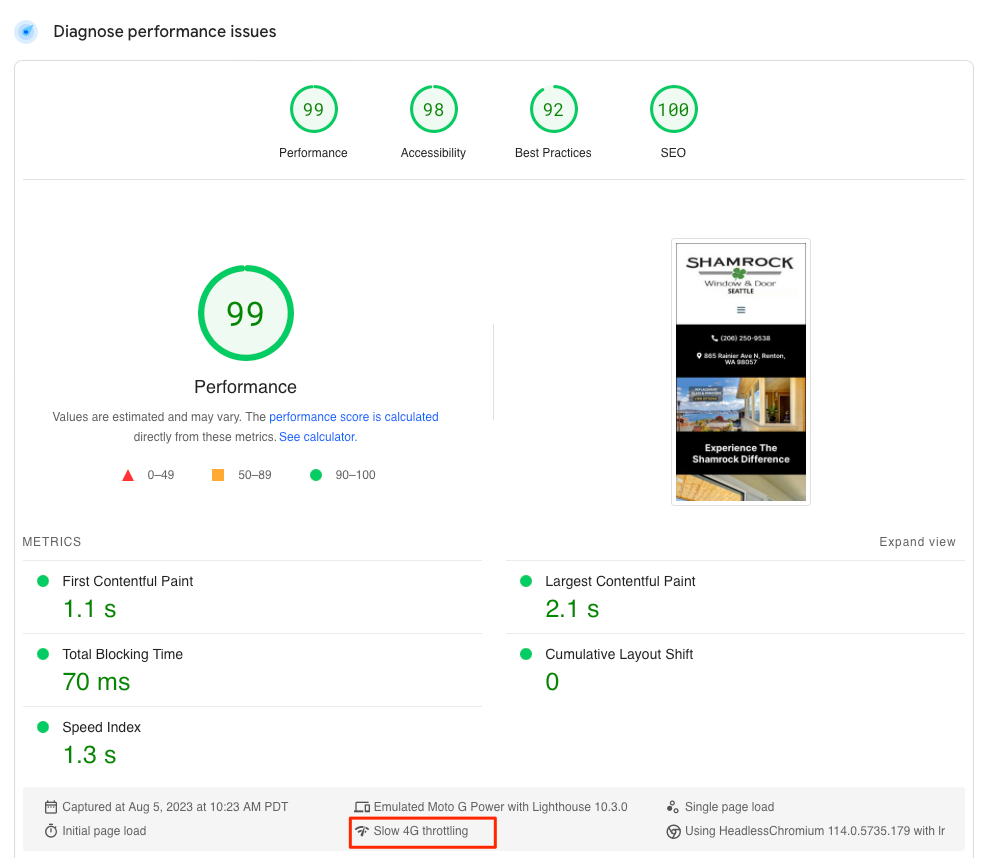Open the See calculator link
The height and width of the screenshot is (858, 981).
[x=317, y=437]
